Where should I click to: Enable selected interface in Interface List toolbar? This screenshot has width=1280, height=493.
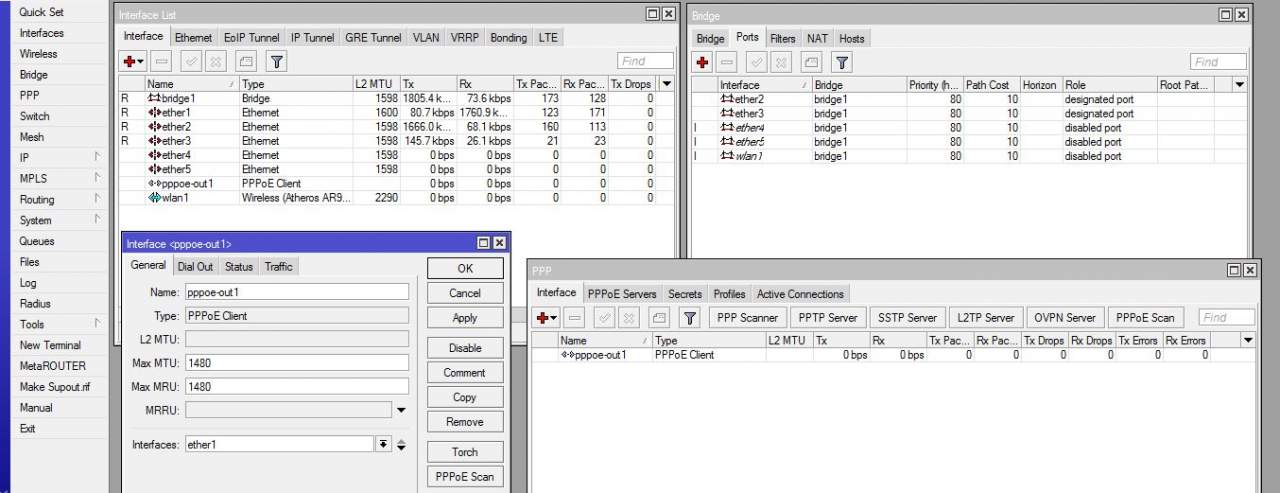(193, 61)
